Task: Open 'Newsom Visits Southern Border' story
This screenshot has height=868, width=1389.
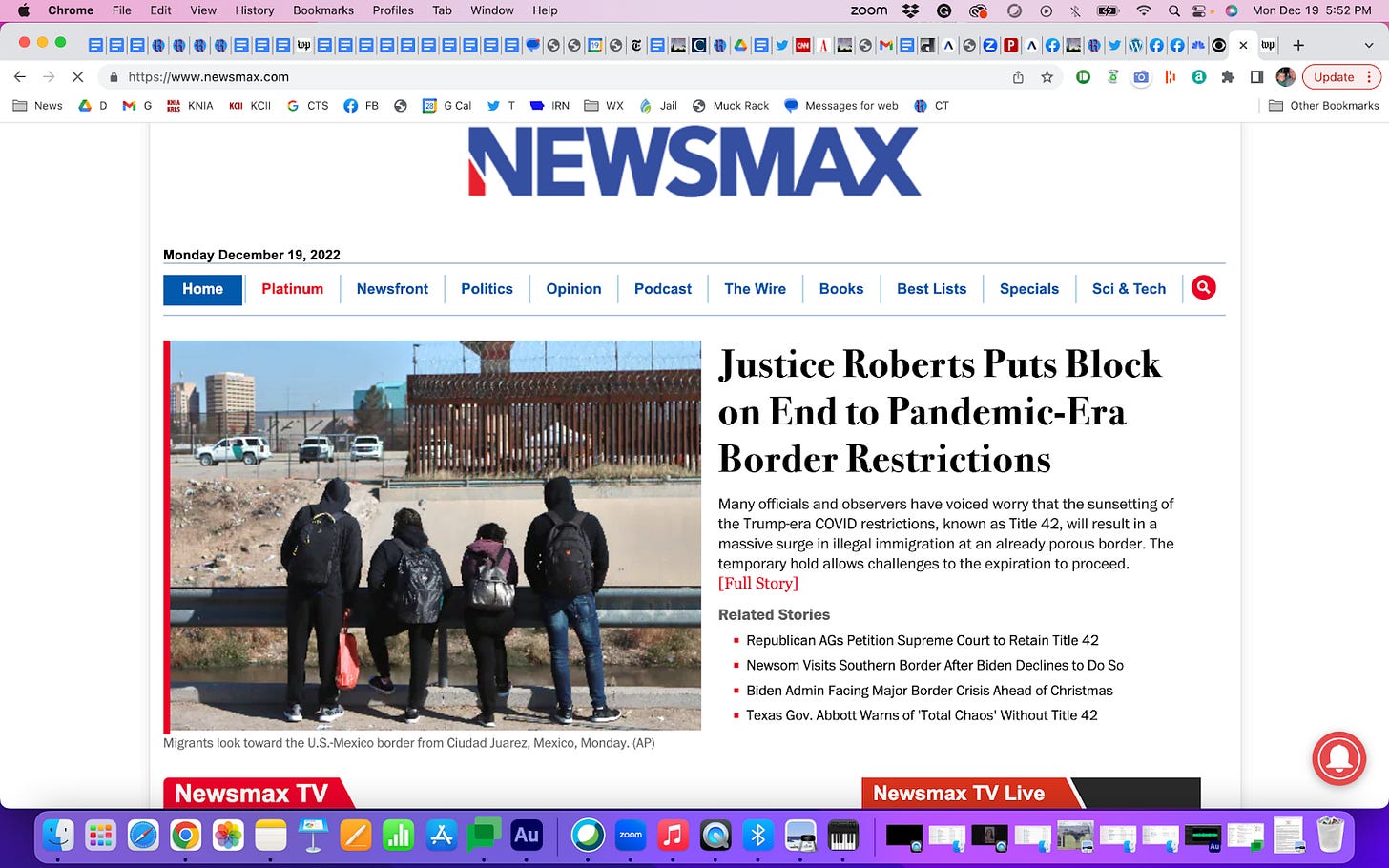Action: pos(935,665)
